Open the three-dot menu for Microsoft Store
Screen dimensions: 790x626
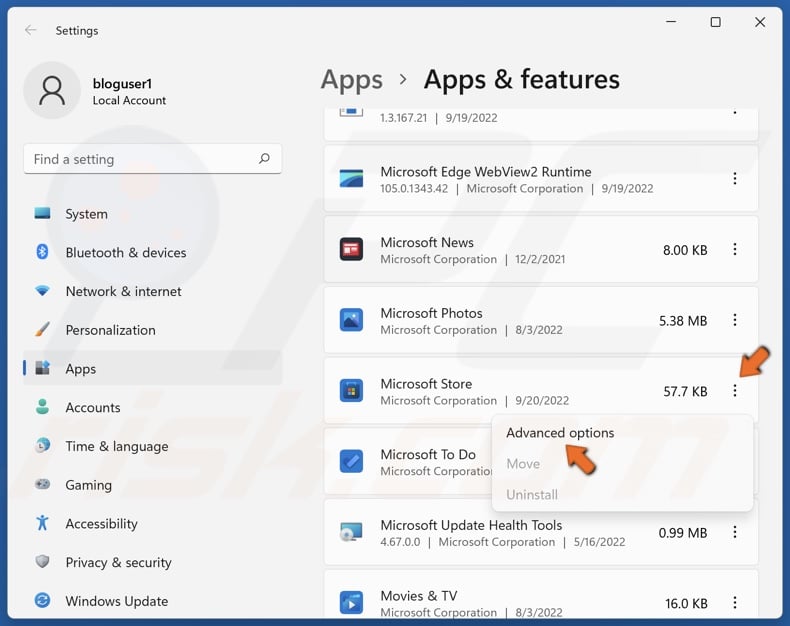tap(735, 391)
